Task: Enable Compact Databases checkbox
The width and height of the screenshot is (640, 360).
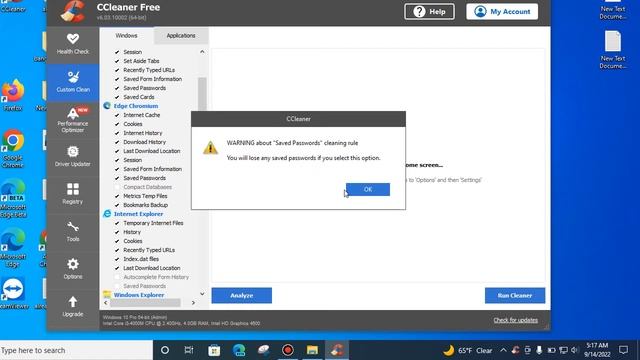Action: (x=117, y=187)
